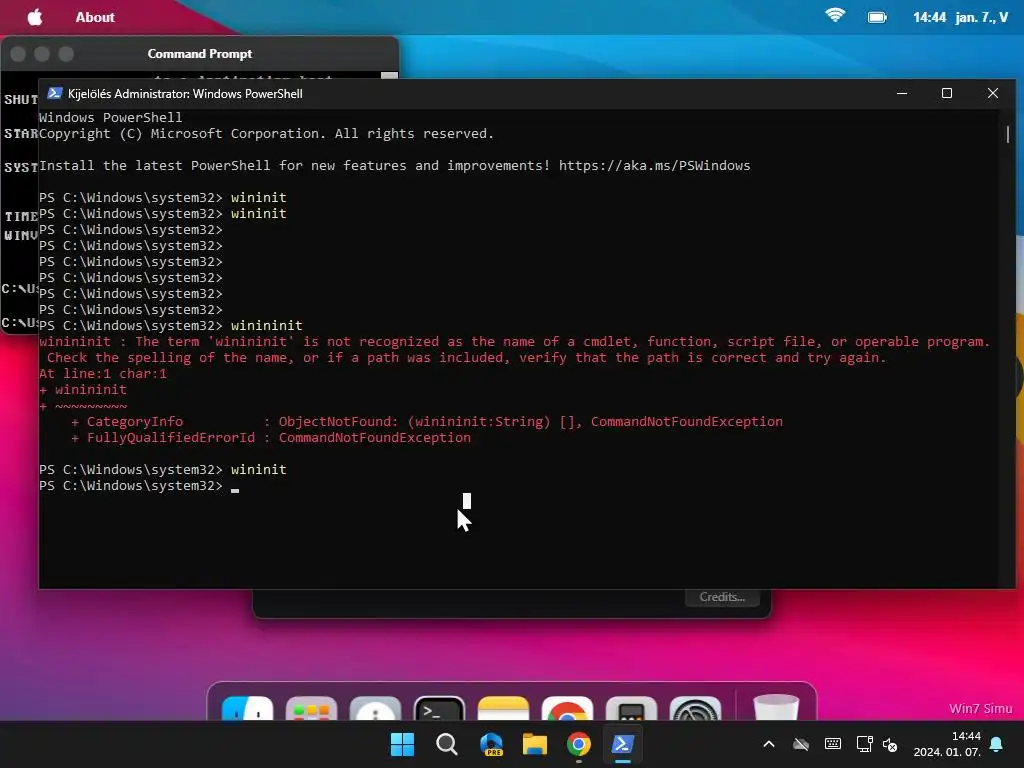The image size is (1024, 768).
Task: Click the 'wininit' command on the last executed line
Action: 259,470
